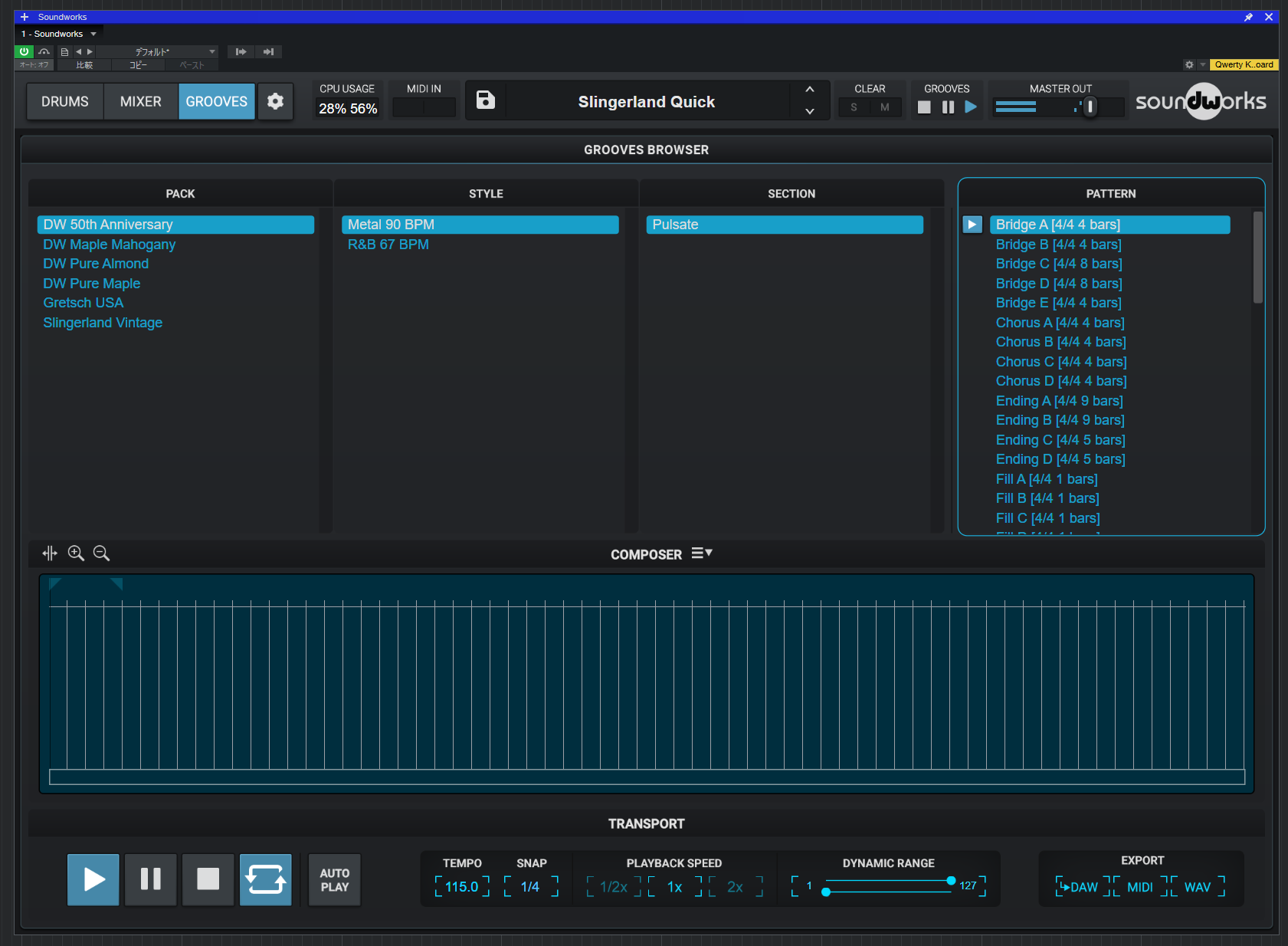
Task: Open the dropdown arrow beside Qwerty Keyboard
Action: click(x=1203, y=64)
